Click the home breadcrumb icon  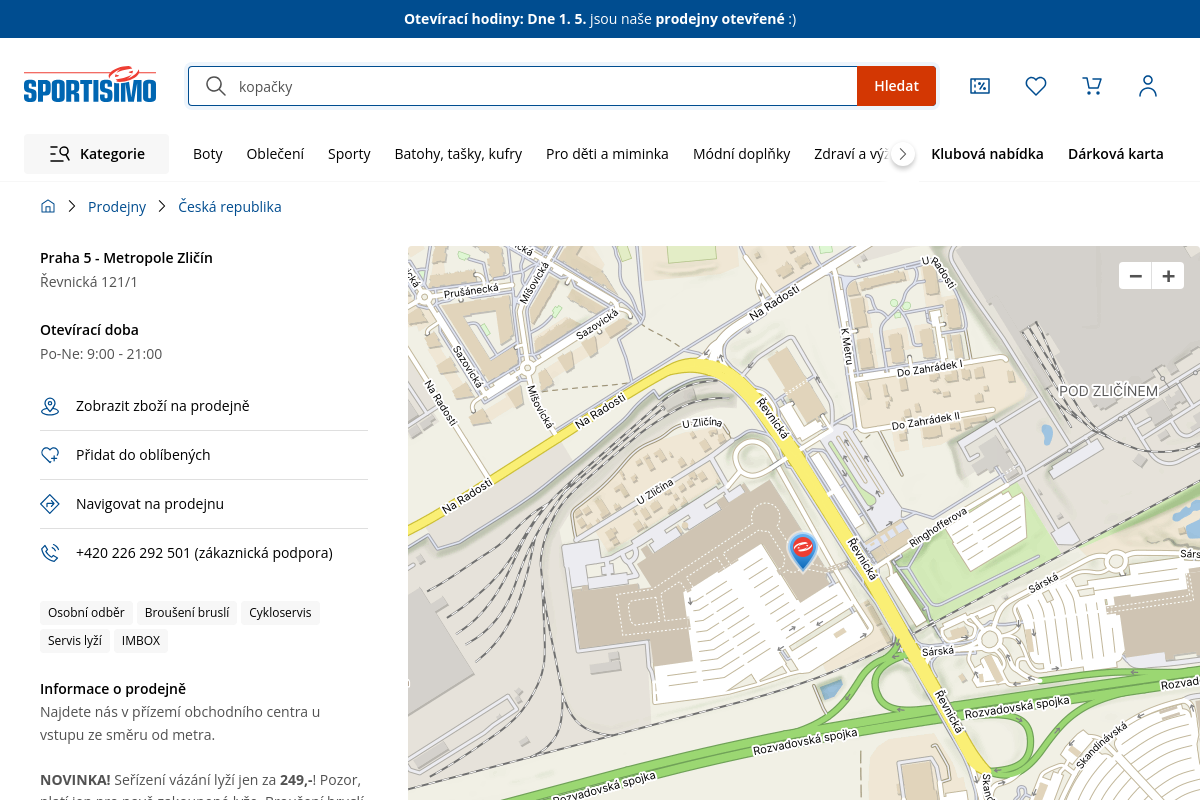48,207
